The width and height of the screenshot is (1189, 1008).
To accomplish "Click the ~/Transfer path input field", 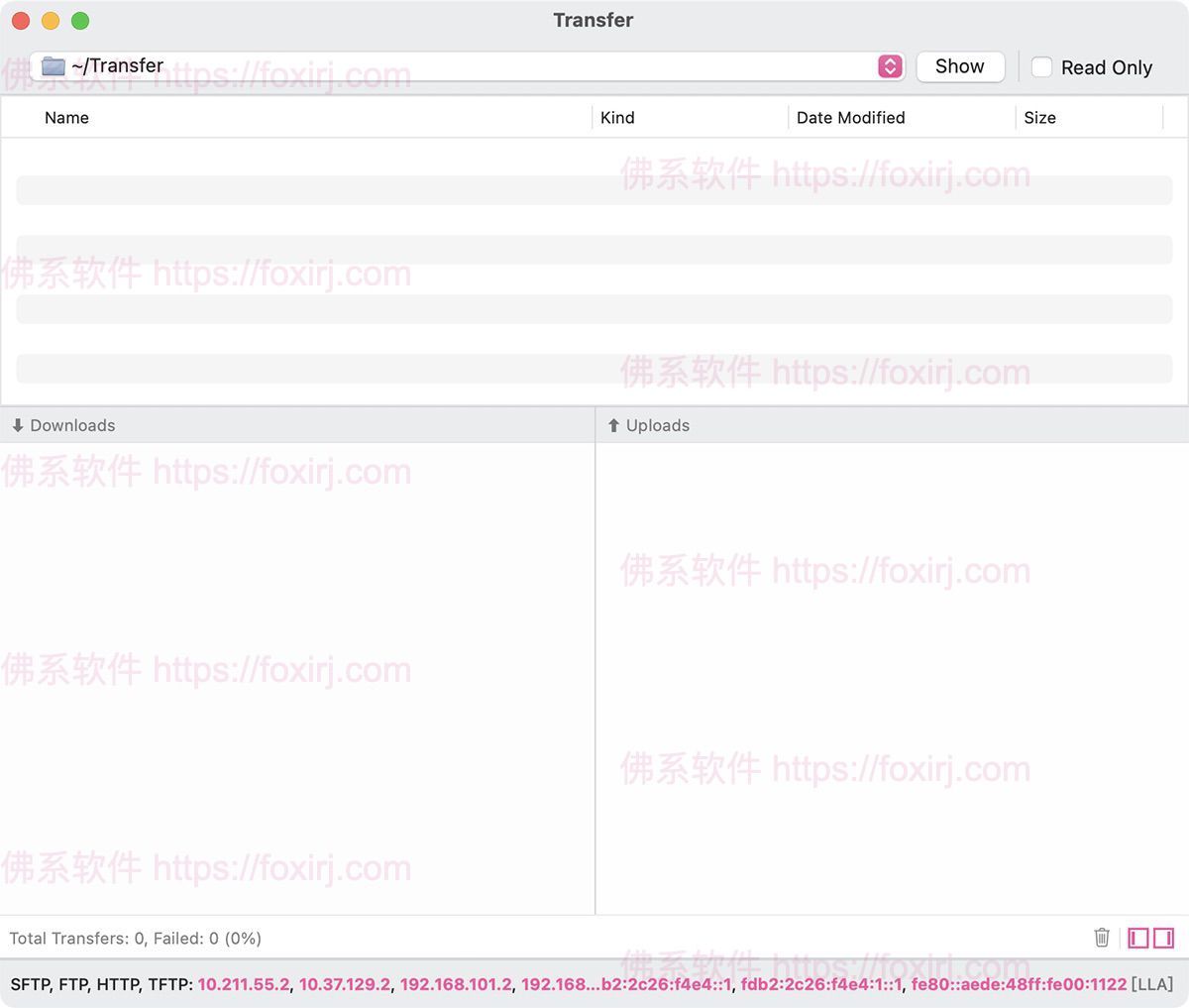I will coord(396,65).
